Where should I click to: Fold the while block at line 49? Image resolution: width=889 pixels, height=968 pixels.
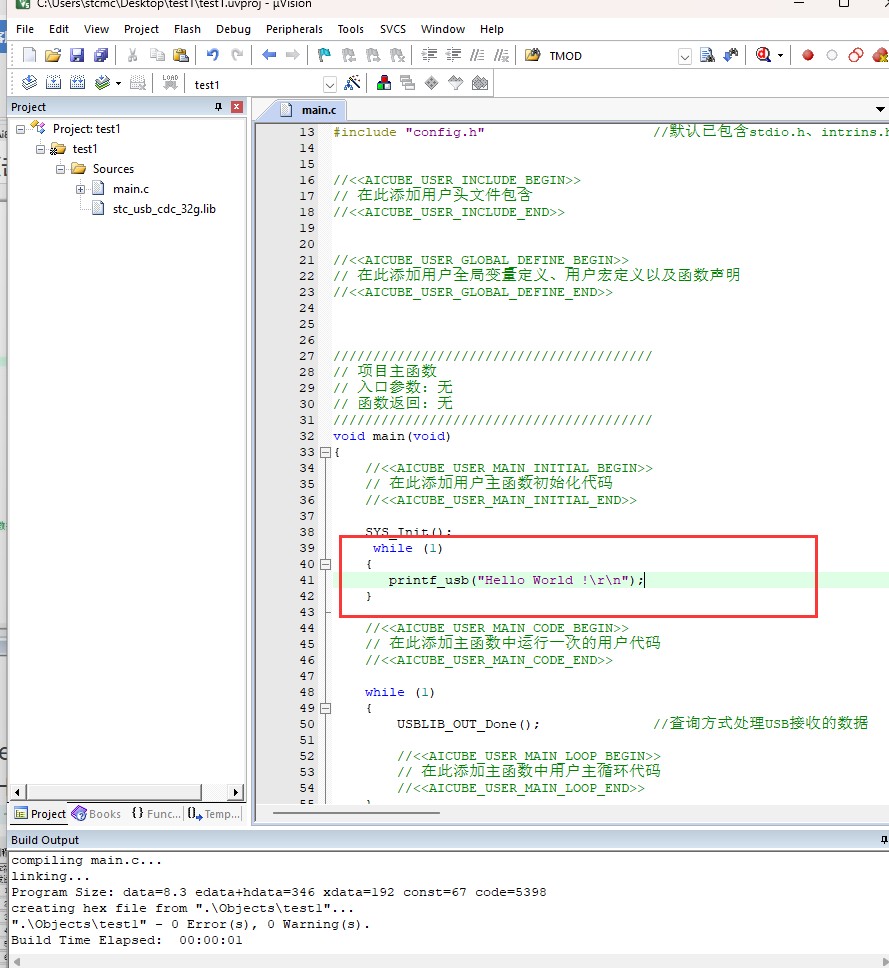325,708
